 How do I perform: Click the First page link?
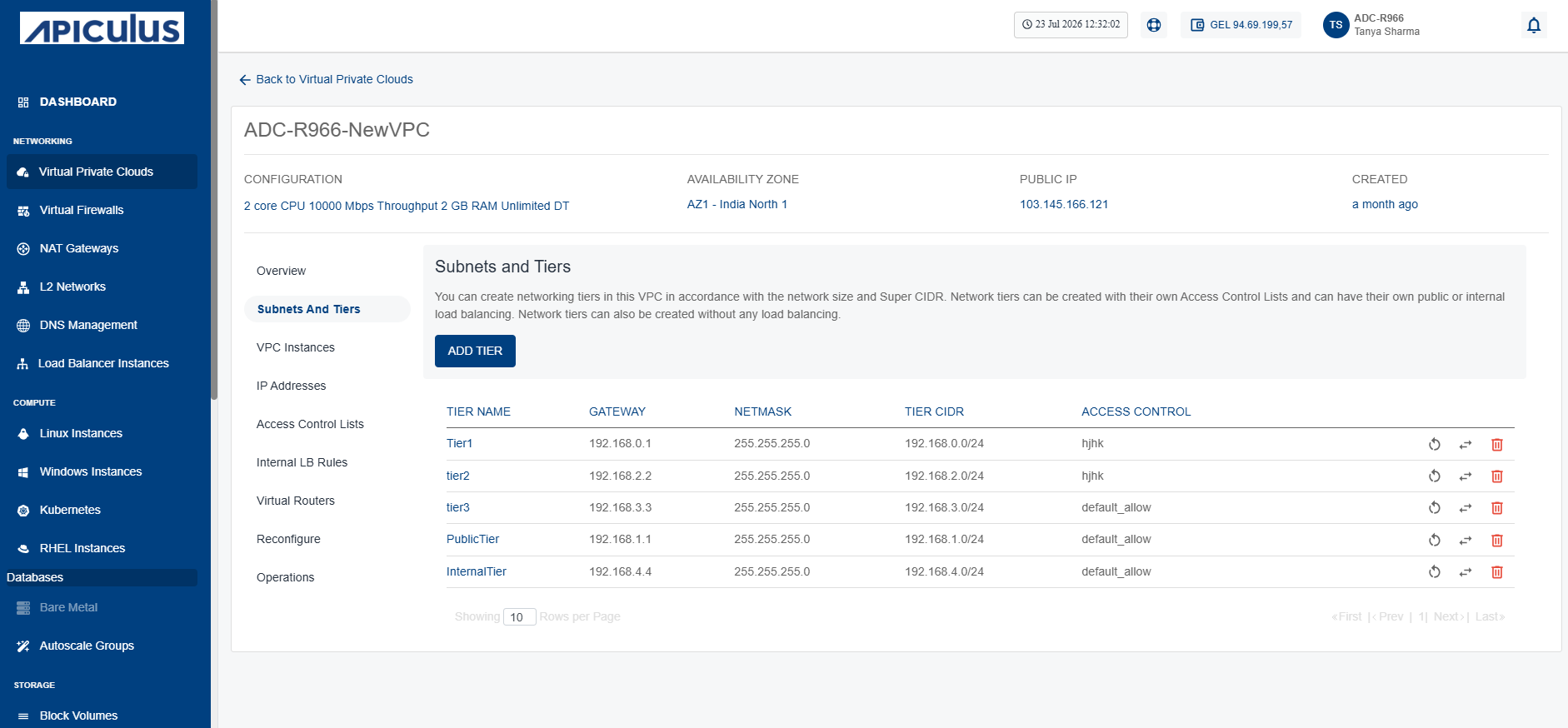1346,616
